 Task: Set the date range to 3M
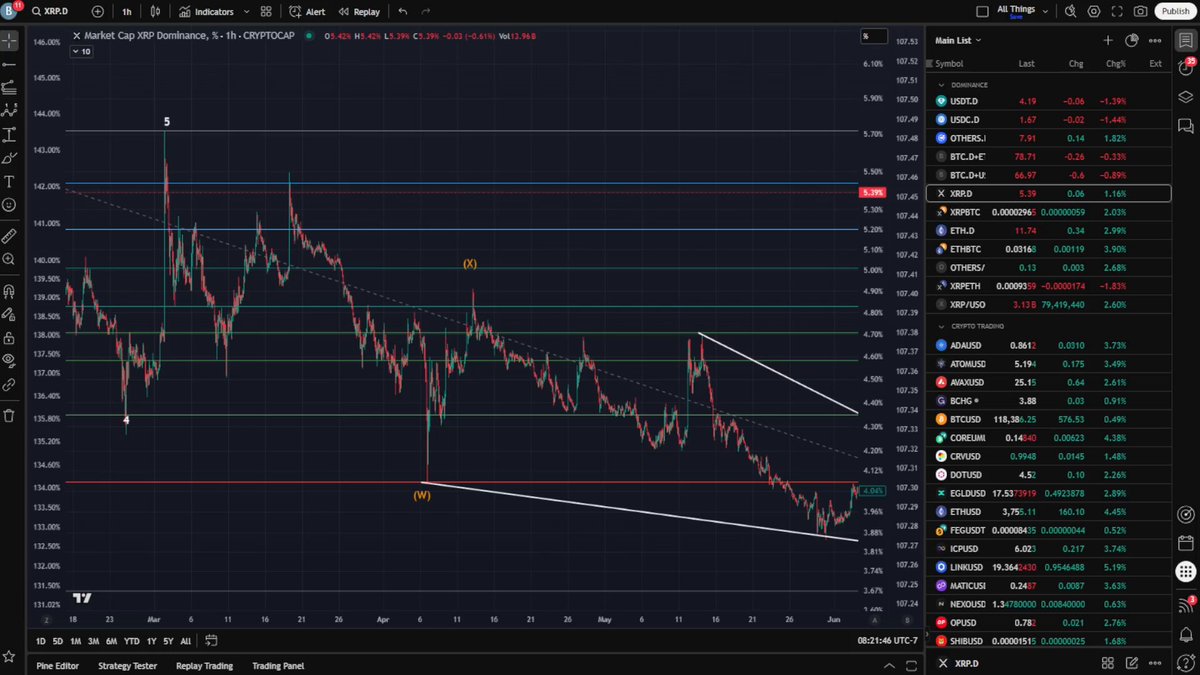(93, 641)
